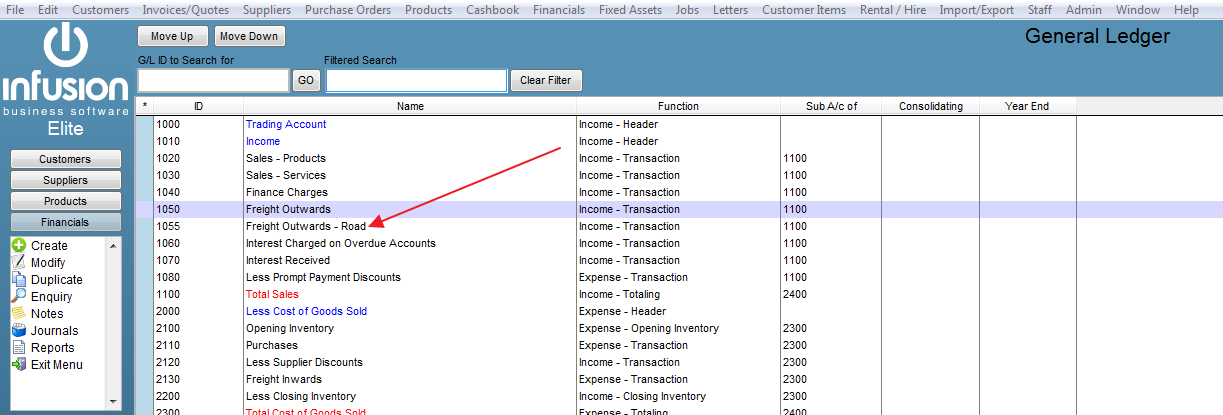Click the Enquiry magnifier icon
This screenshot has height=415, width=1223.
(x=18, y=296)
